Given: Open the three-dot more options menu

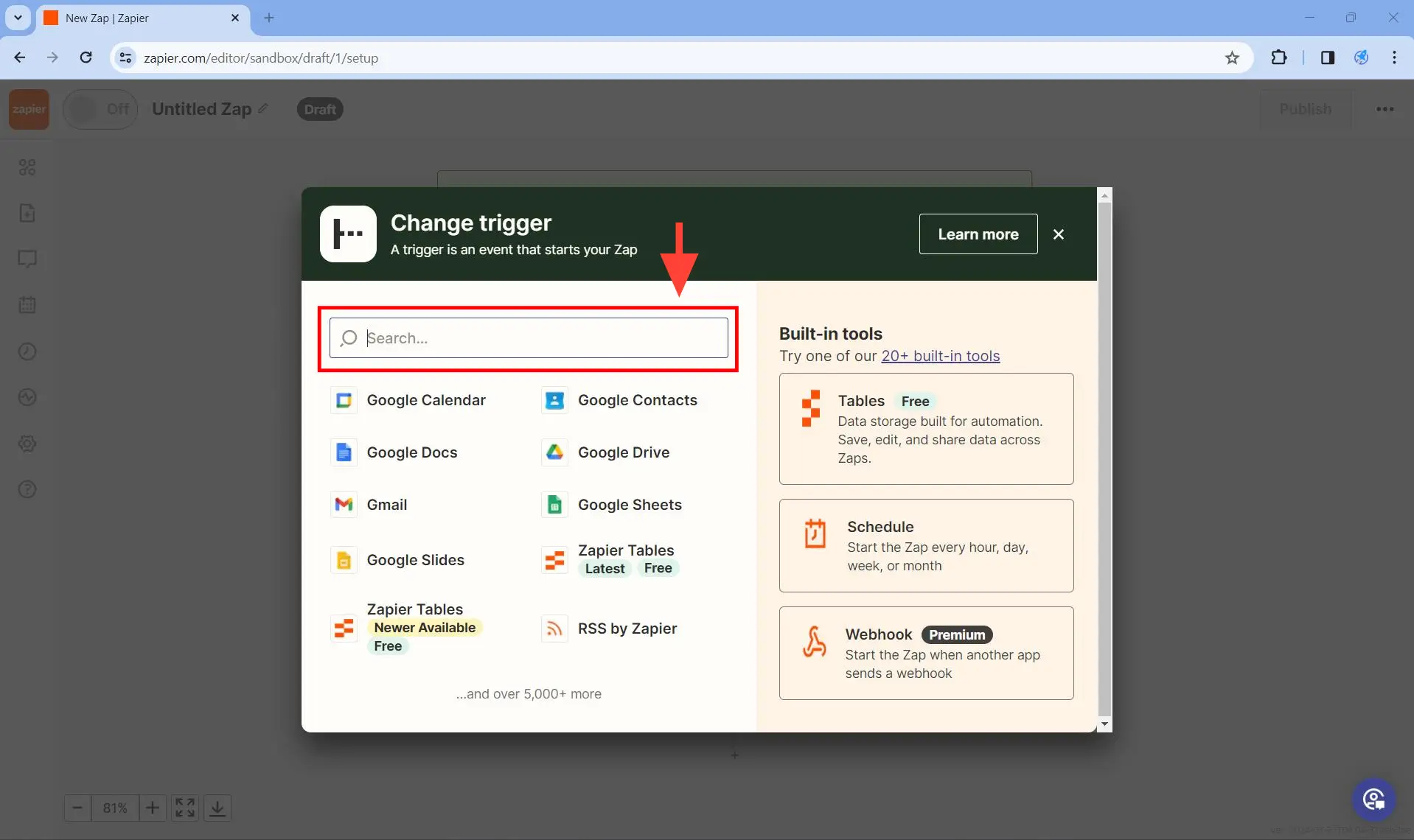Looking at the screenshot, I should [1385, 109].
